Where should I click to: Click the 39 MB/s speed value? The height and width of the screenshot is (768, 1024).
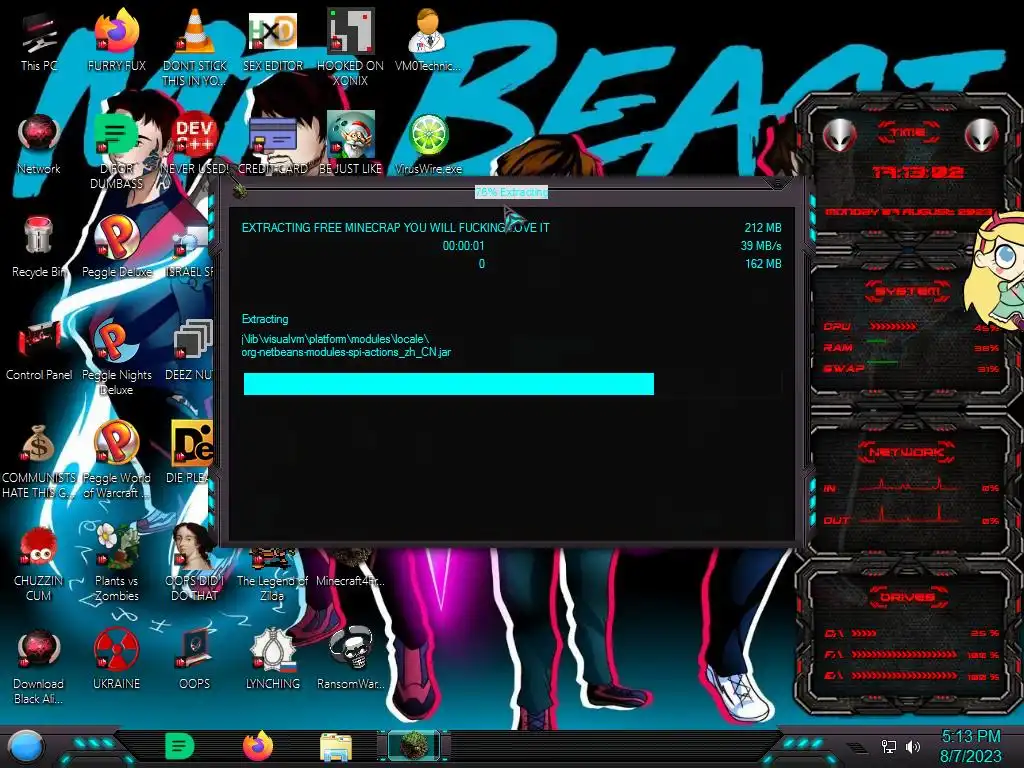tap(761, 246)
